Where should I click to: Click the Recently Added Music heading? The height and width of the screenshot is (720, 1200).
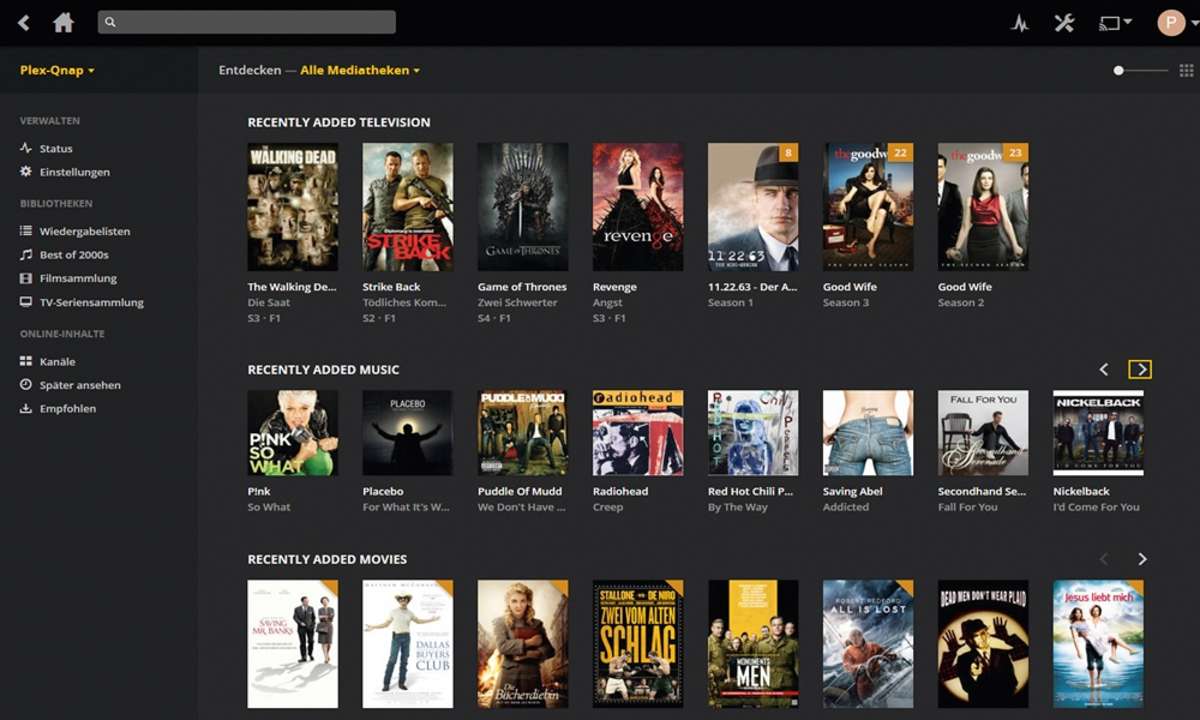point(324,370)
